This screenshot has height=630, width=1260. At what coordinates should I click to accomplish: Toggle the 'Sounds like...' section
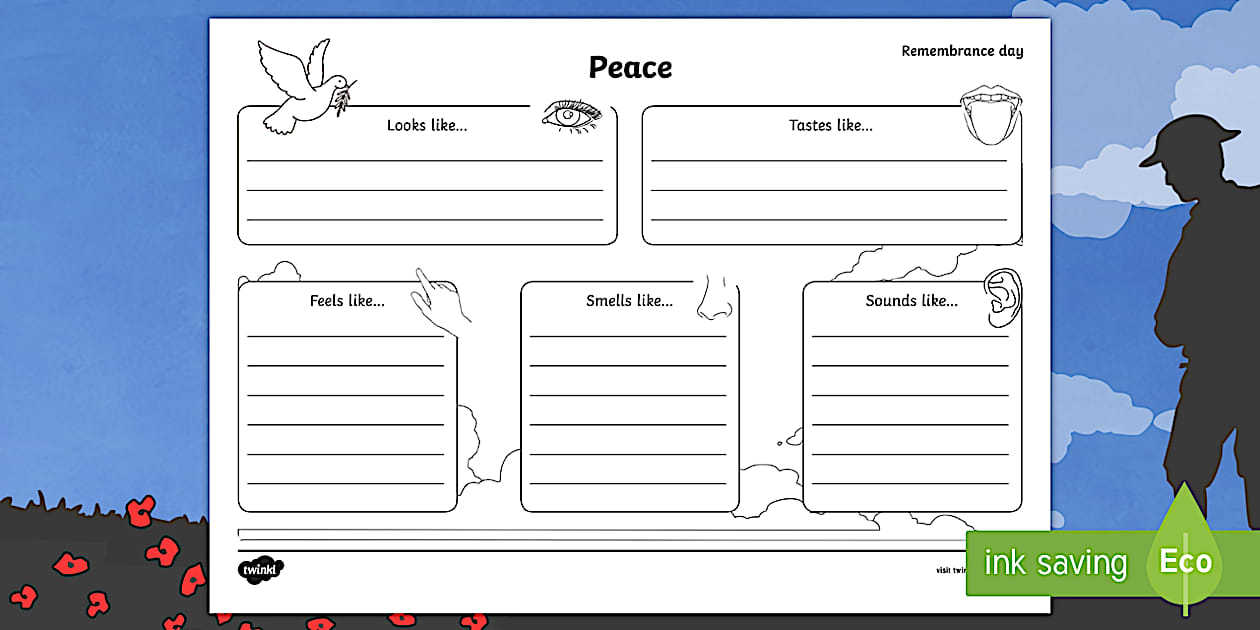click(910, 300)
